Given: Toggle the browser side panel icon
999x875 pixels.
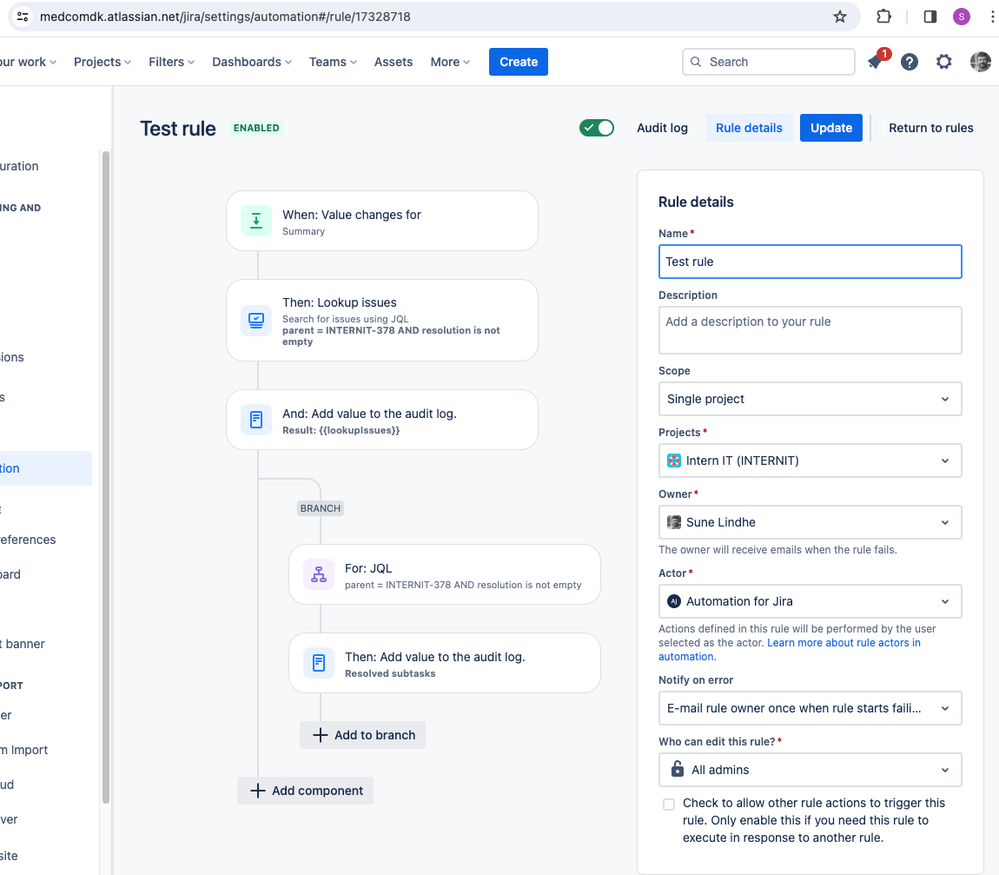Looking at the screenshot, I should click(930, 17).
